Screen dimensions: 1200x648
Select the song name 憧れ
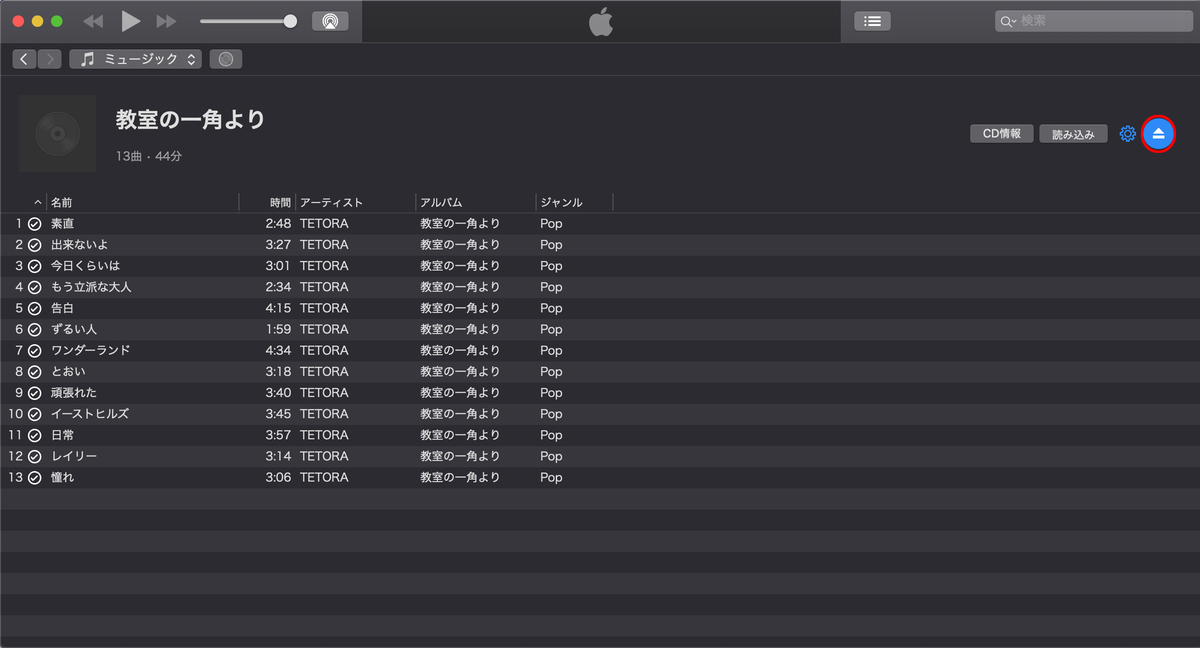coord(62,477)
